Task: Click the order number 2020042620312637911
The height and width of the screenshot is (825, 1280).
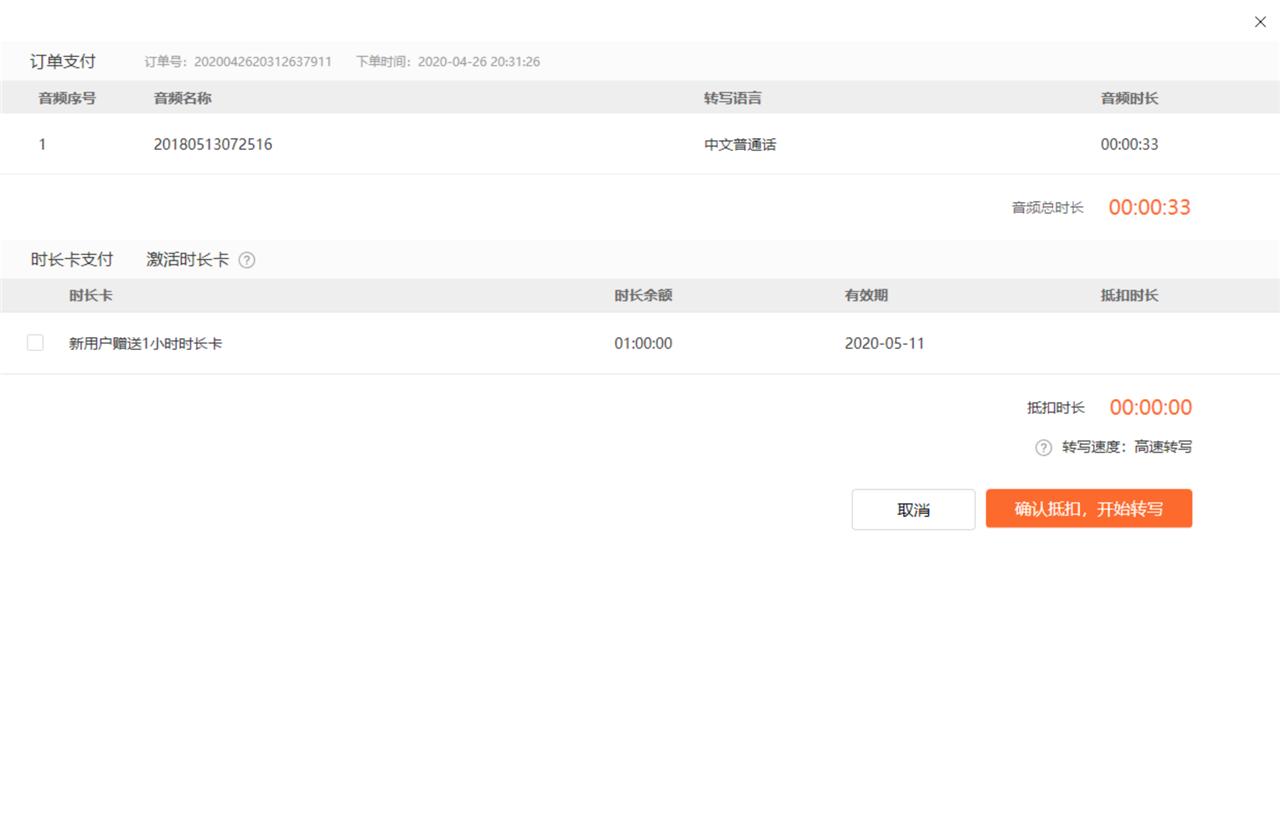Action: (x=262, y=61)
